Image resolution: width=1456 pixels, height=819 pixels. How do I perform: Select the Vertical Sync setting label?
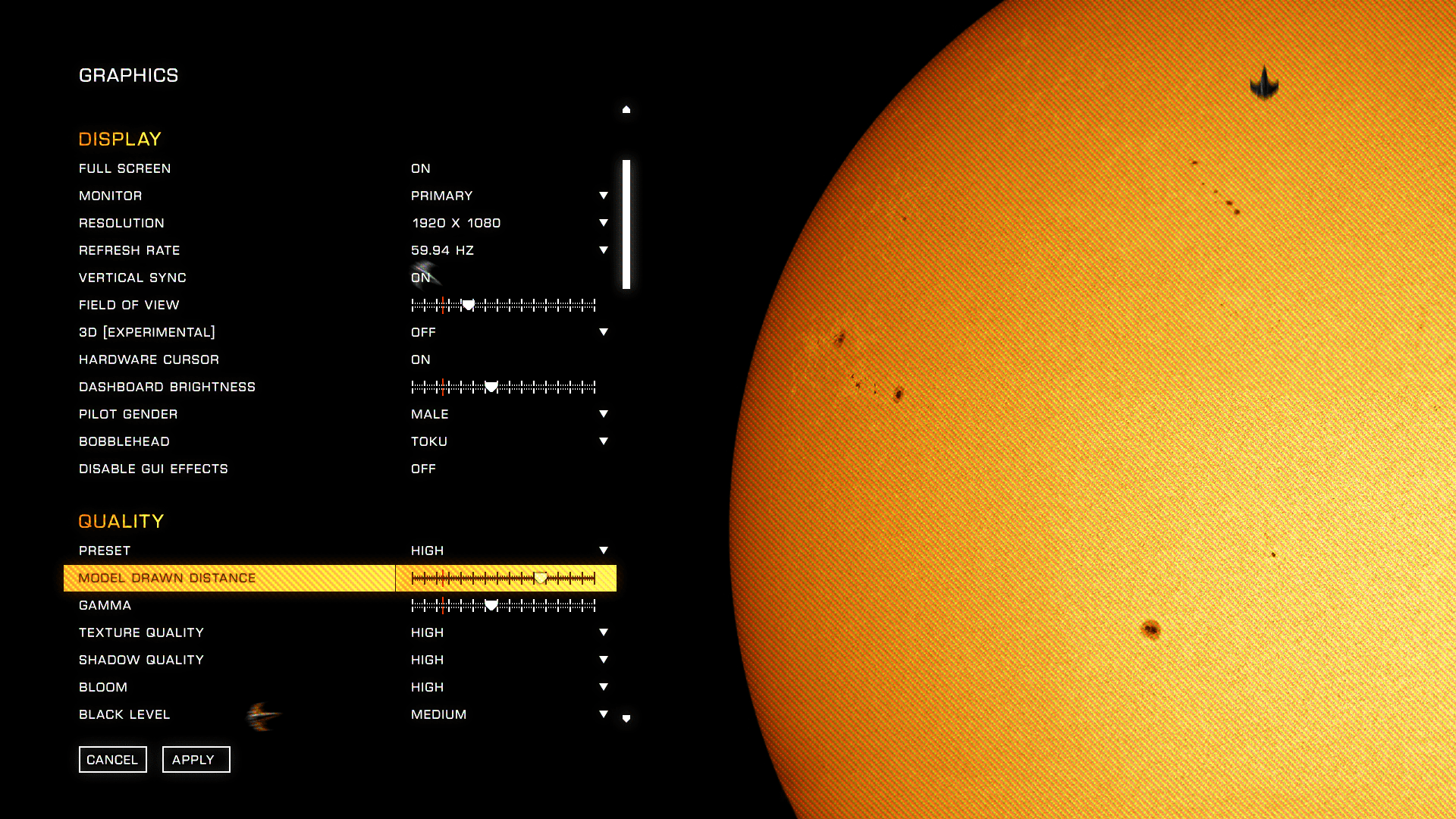pyautogui.click(x=133, y=278)
